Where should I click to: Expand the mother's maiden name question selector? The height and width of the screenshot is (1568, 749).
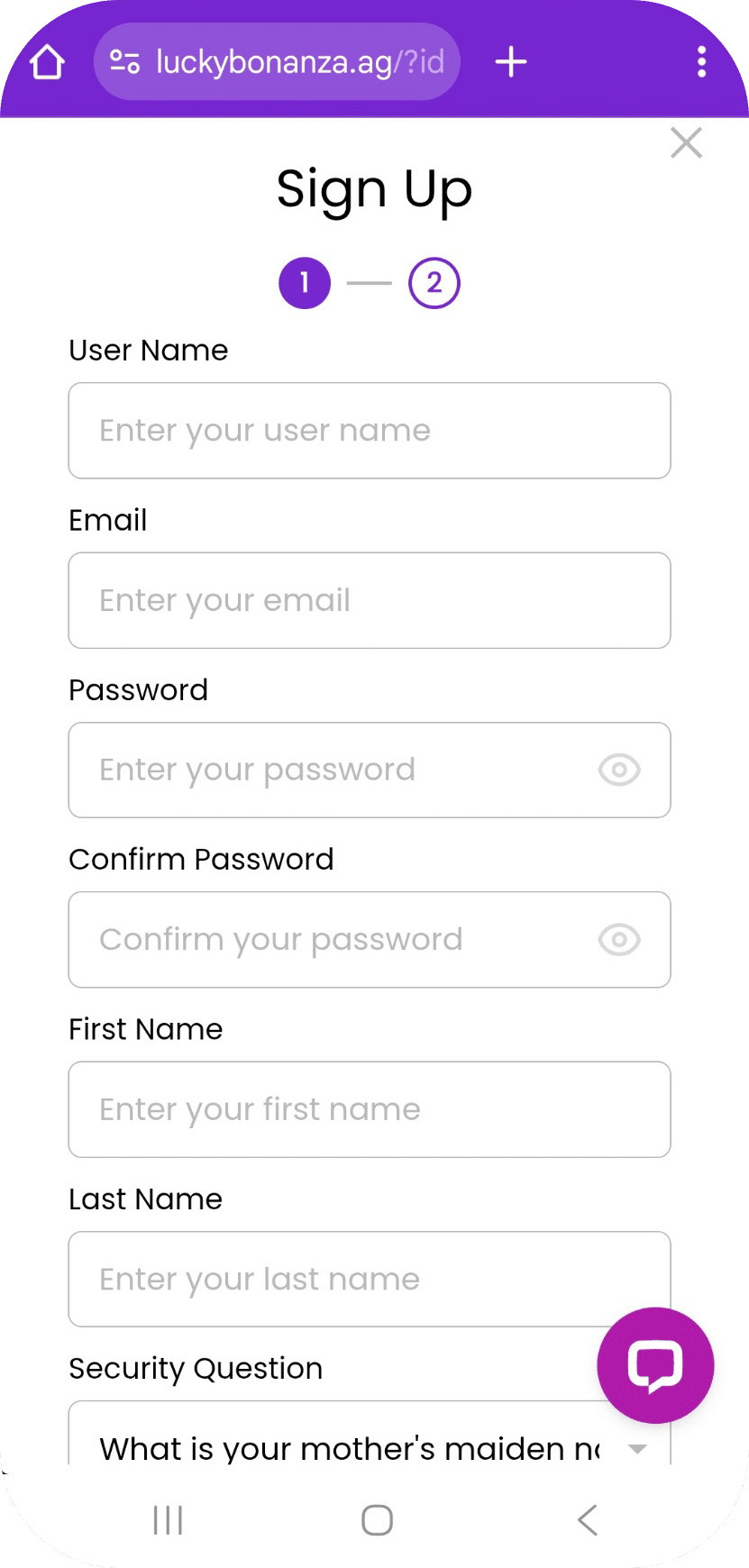tap(636, 1445)
